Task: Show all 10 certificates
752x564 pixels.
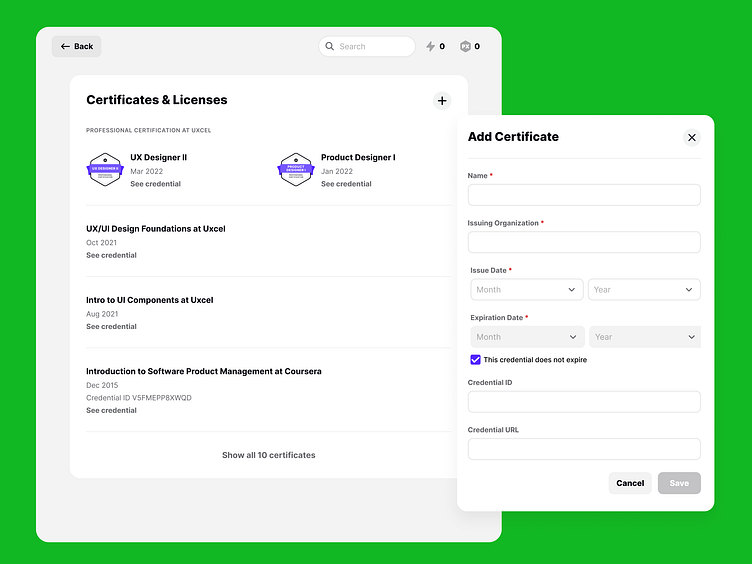Action: click(269, 455)
